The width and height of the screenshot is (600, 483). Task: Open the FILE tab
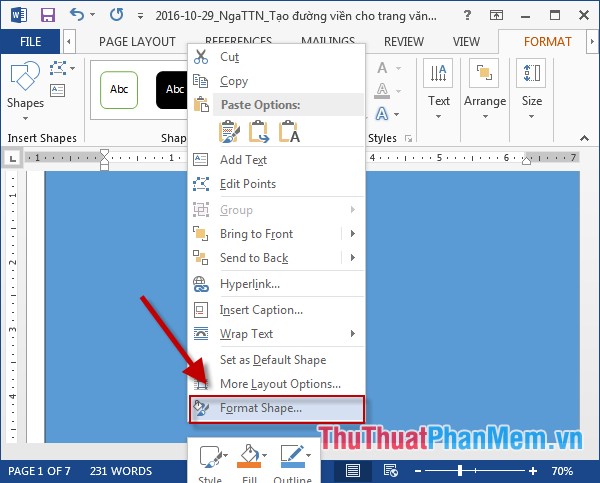30,41
